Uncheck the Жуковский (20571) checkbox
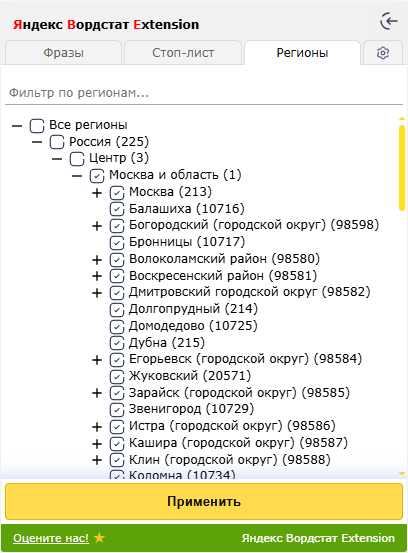Image resolution: width=408 pixels, height=553 pixels. pyautogui.click(x=117, y=377)
